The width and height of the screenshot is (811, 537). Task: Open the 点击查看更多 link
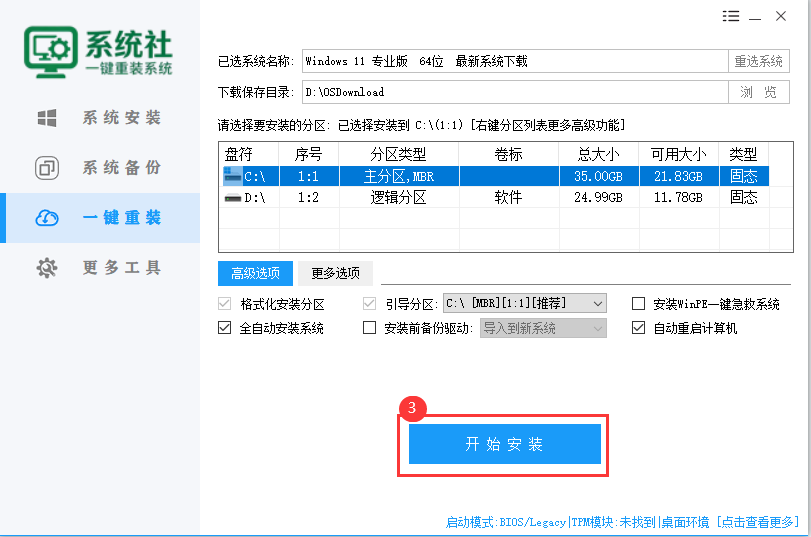[x=758, y=522]
